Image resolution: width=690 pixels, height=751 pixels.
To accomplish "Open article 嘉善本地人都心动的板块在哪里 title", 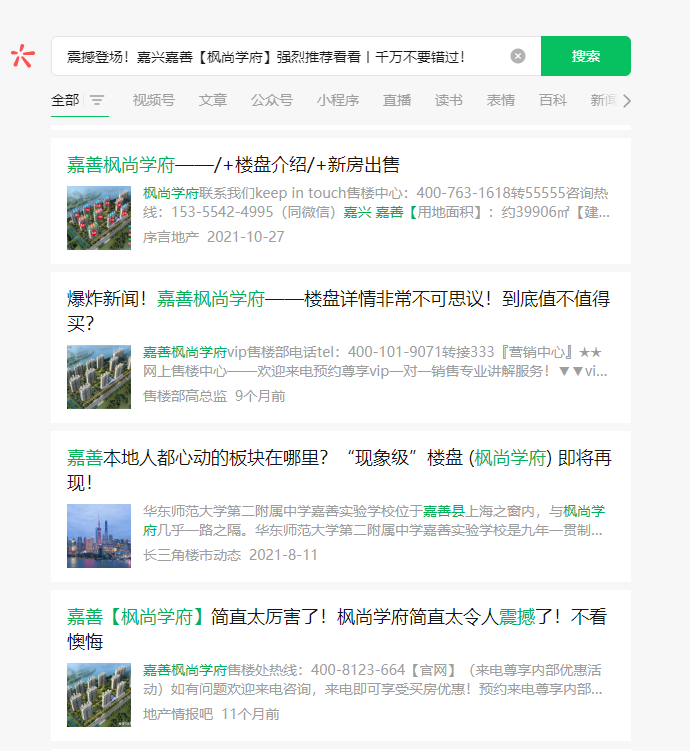I will (x=339, y=470).
